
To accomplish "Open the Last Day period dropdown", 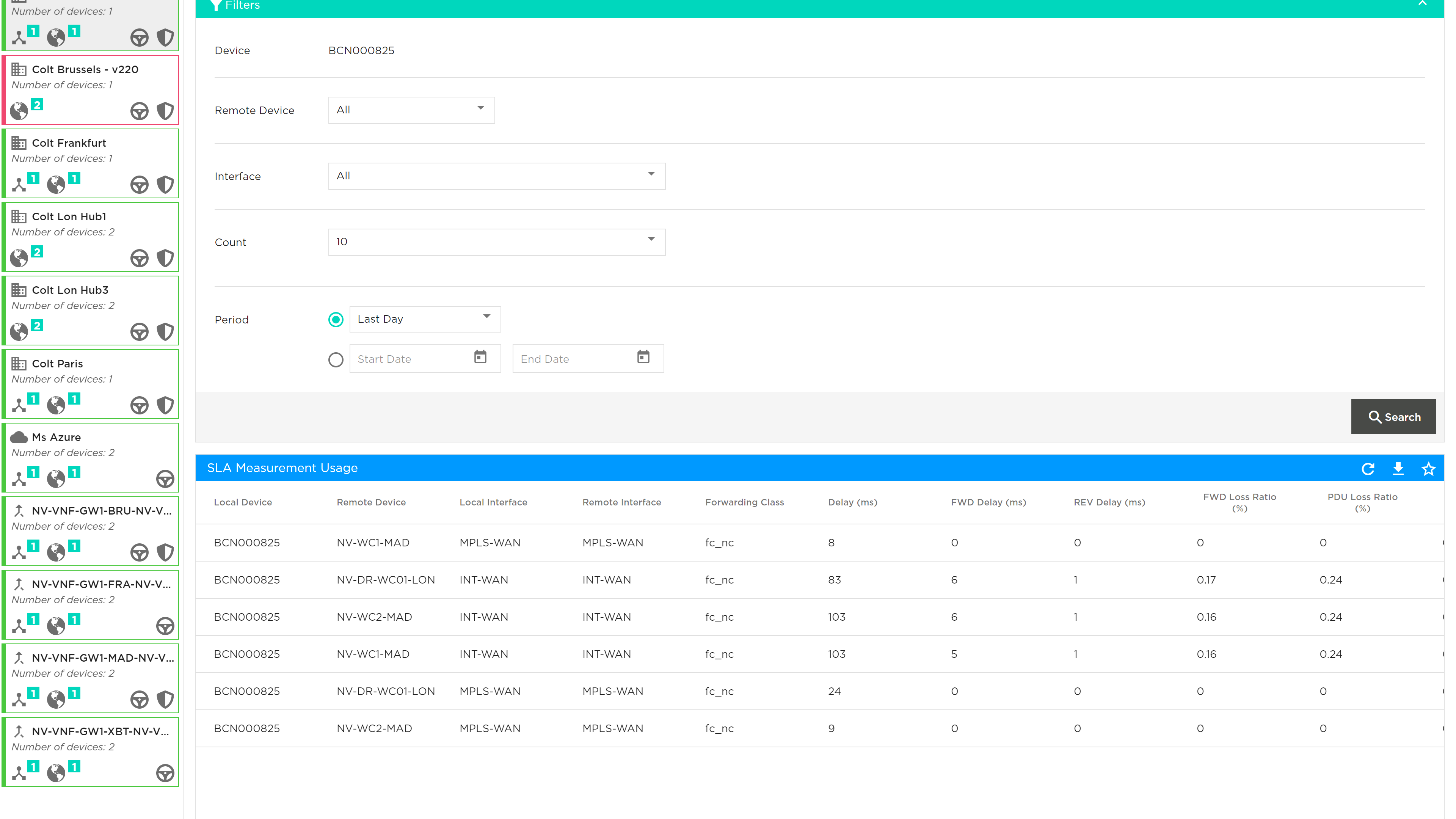I will (x=425, y=319).
